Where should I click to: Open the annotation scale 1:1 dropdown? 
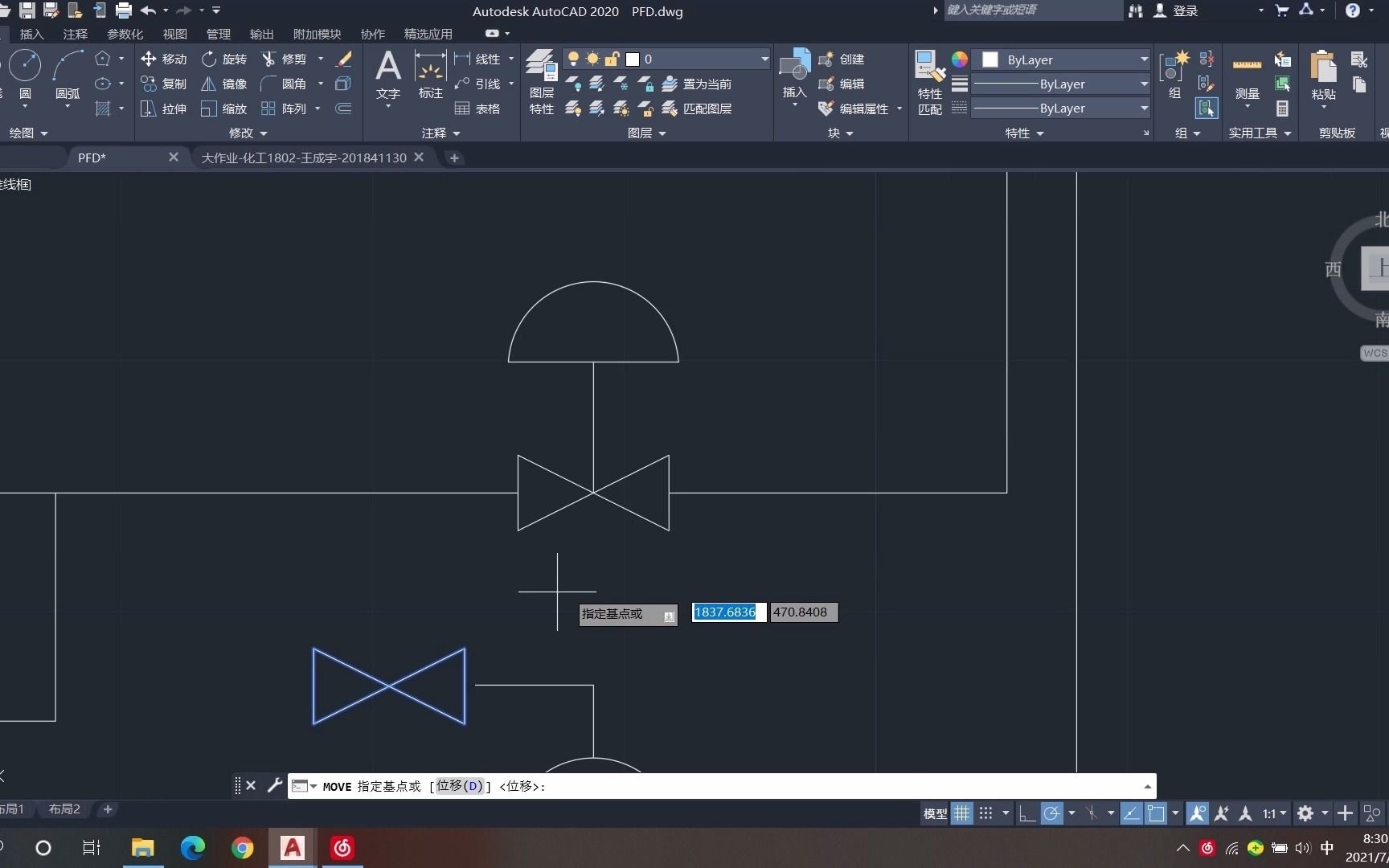tap(1274, 813)
